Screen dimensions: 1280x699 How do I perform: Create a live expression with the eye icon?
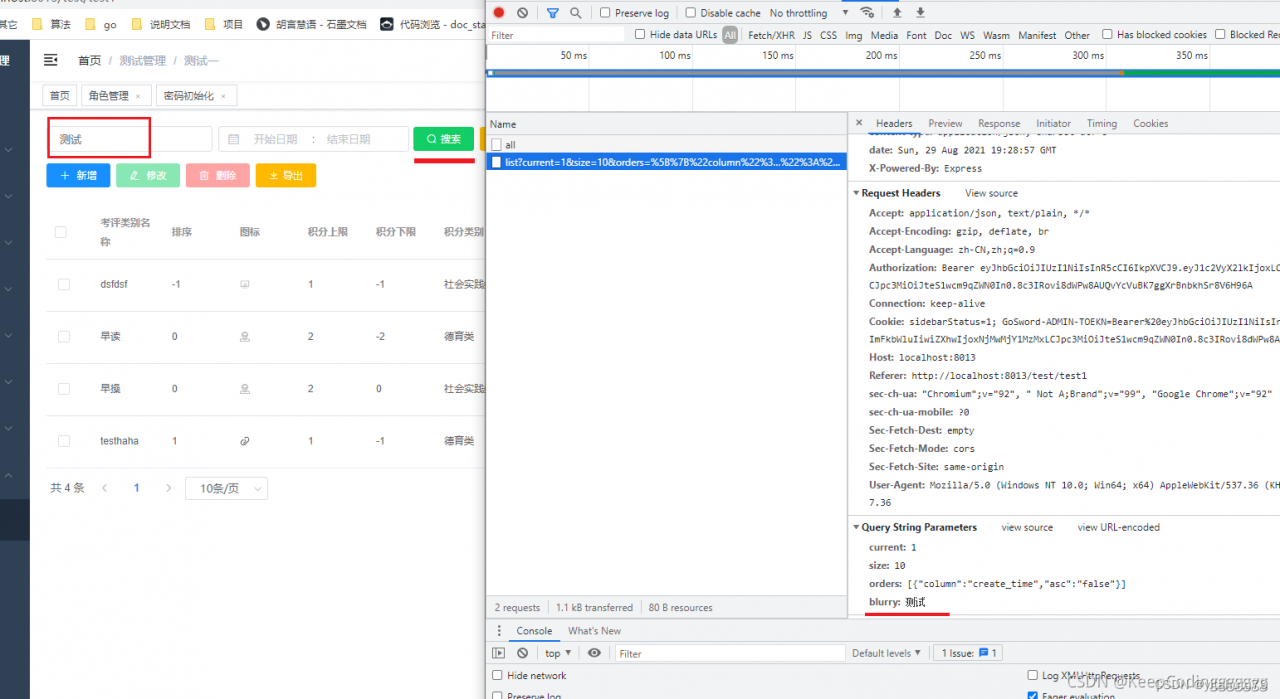pyautogui.click(x=594, y=653)
